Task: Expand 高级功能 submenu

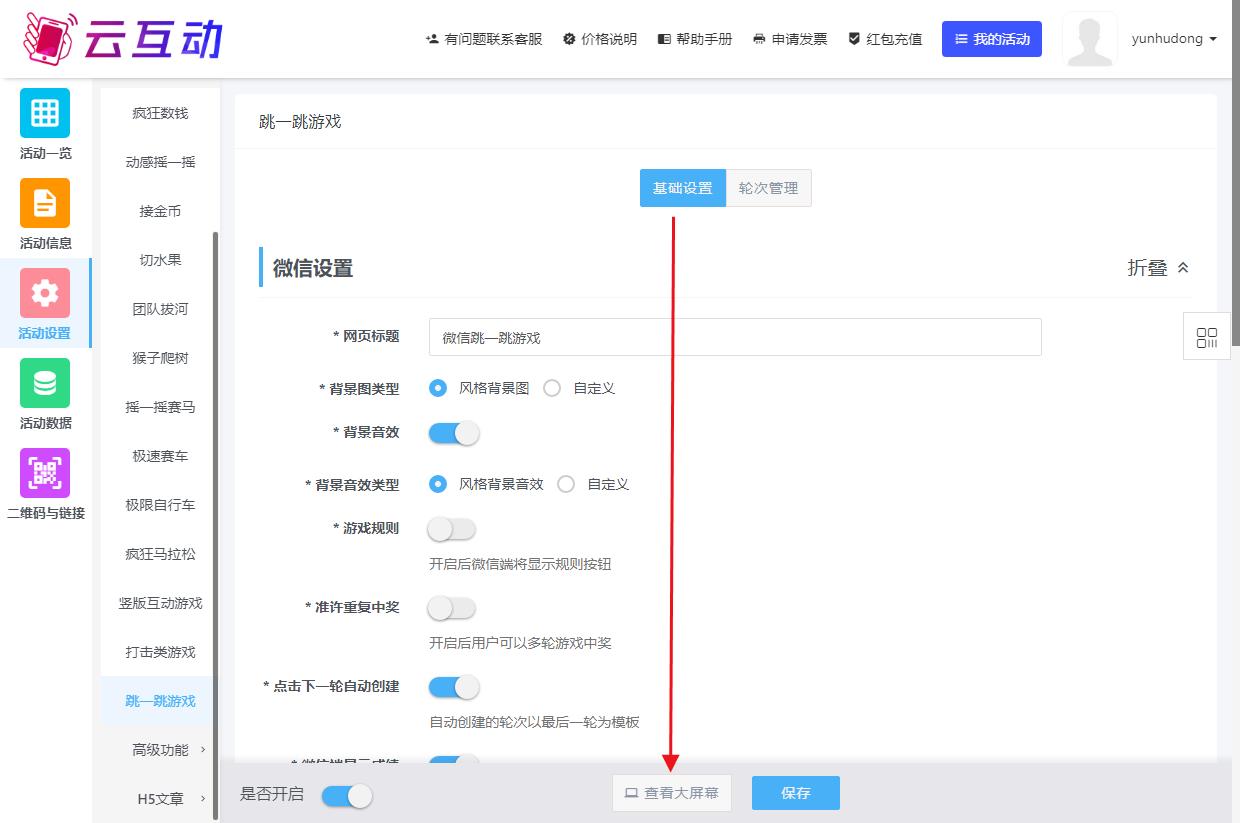Action: (x=160, y=750)
